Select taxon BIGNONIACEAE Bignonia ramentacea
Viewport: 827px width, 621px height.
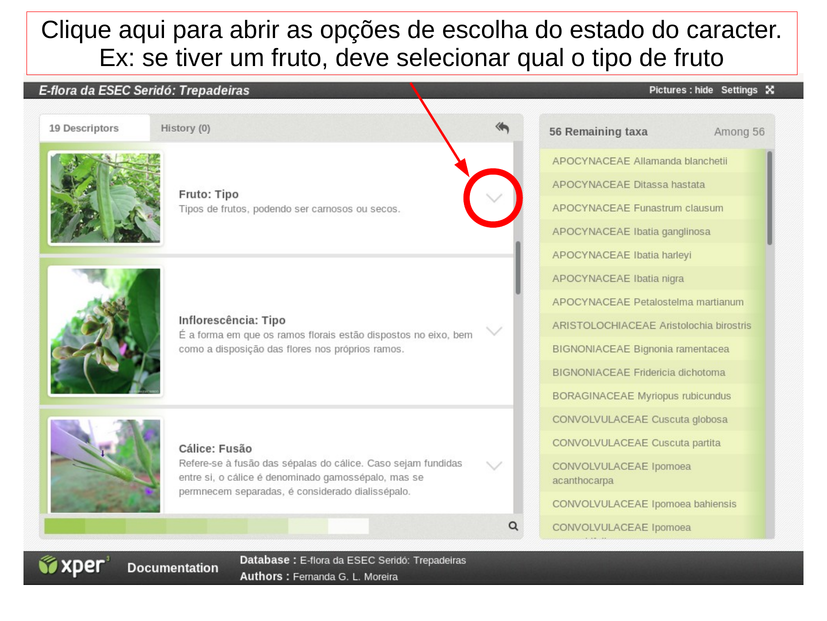(x=640, y=349)
